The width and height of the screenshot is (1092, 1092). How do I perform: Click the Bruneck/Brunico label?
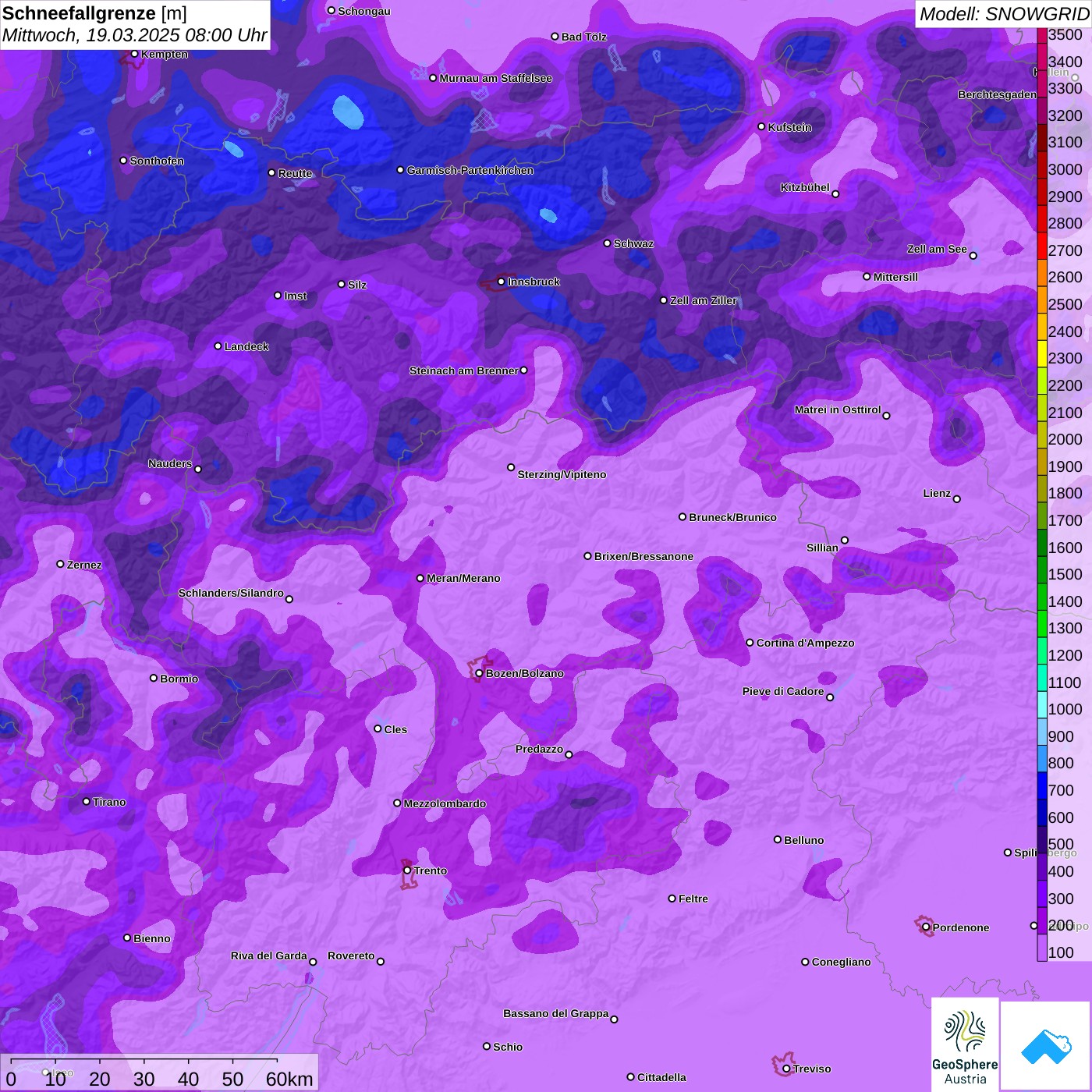point(732,517)
